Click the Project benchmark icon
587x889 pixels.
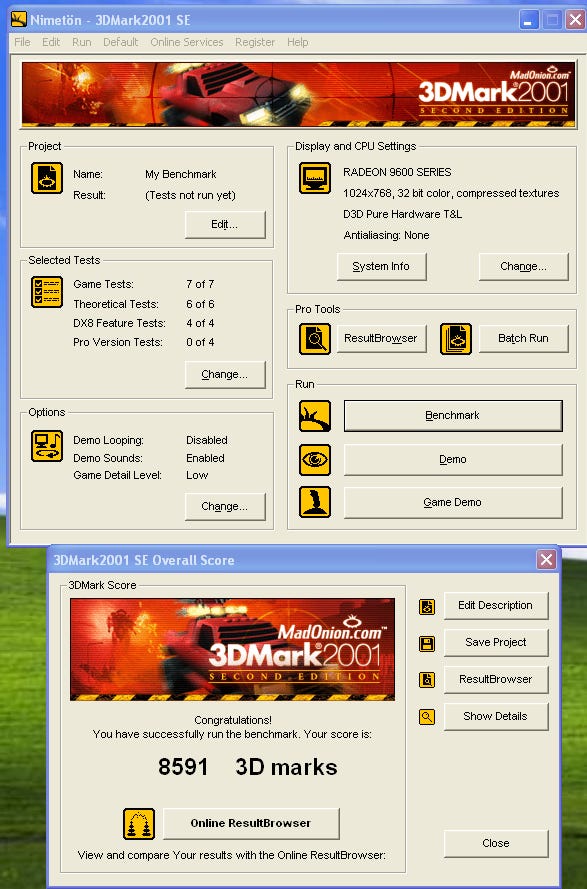pyautogui.click(x=47, y=178)
